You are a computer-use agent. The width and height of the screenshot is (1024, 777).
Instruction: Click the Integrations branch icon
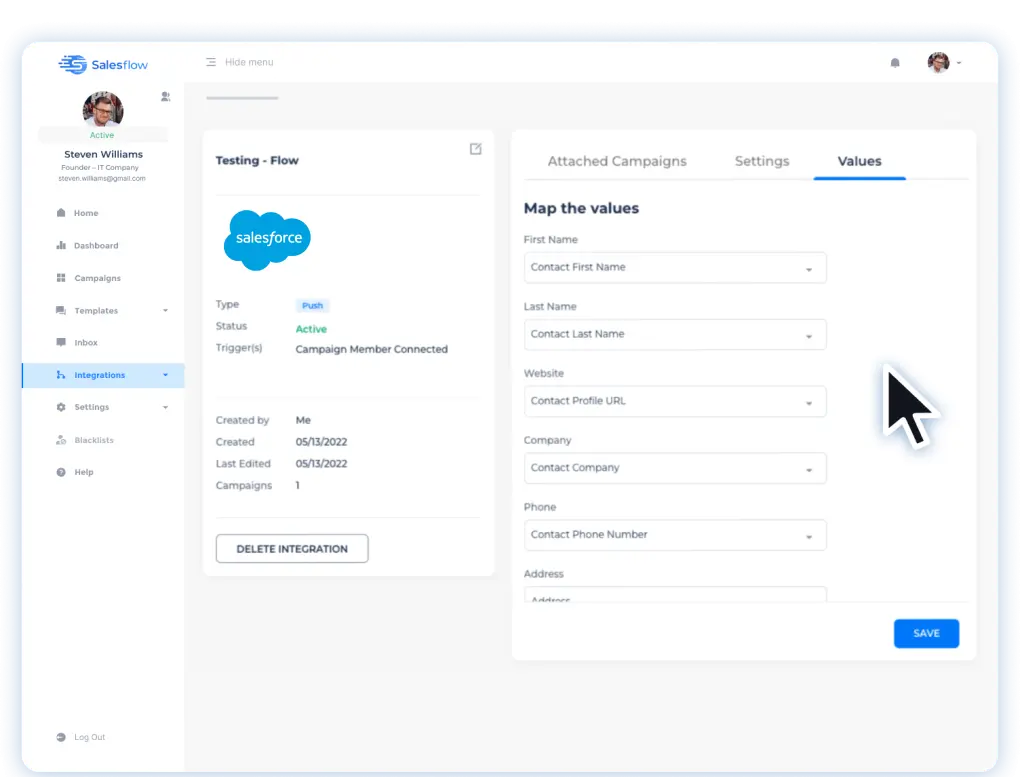click(61, 375)
